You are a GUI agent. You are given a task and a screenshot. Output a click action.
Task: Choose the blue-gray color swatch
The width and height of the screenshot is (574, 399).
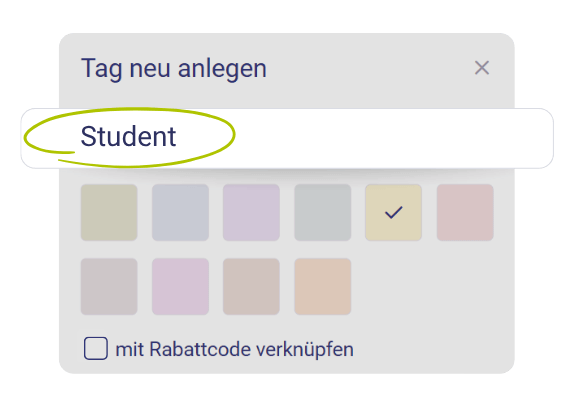point(180,212)
